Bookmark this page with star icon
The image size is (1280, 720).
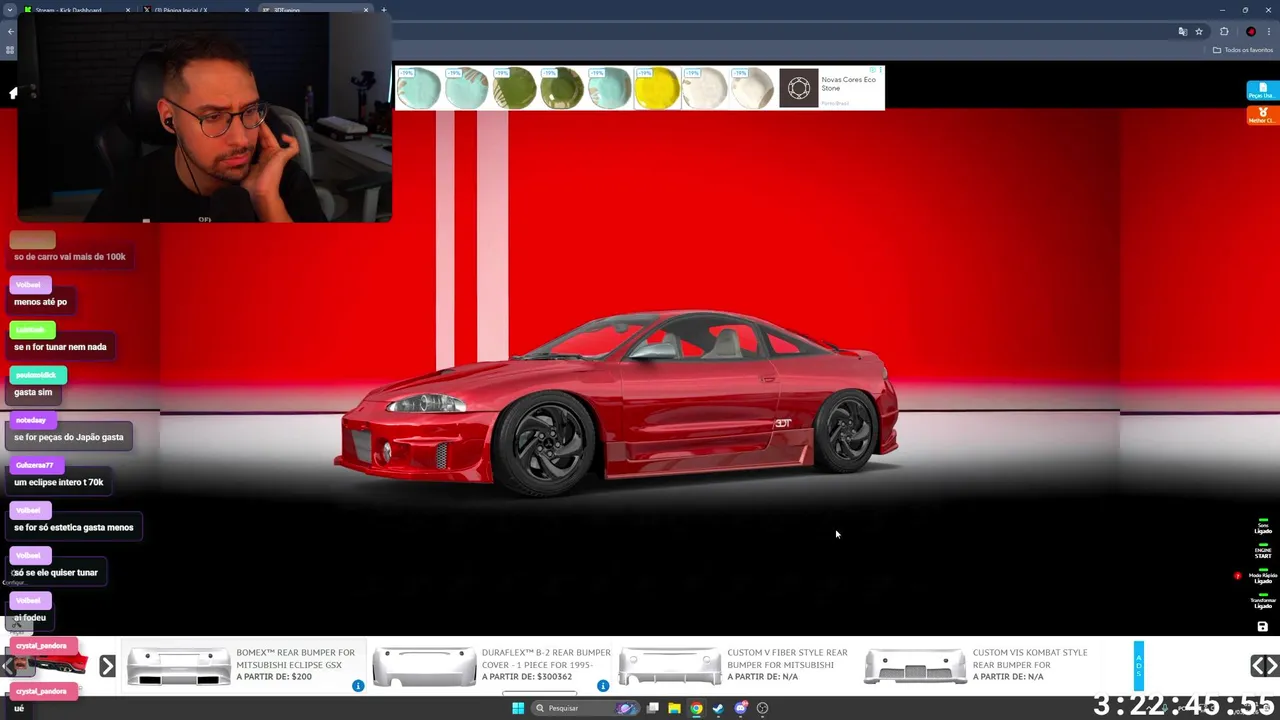[x=1199, y=31]
